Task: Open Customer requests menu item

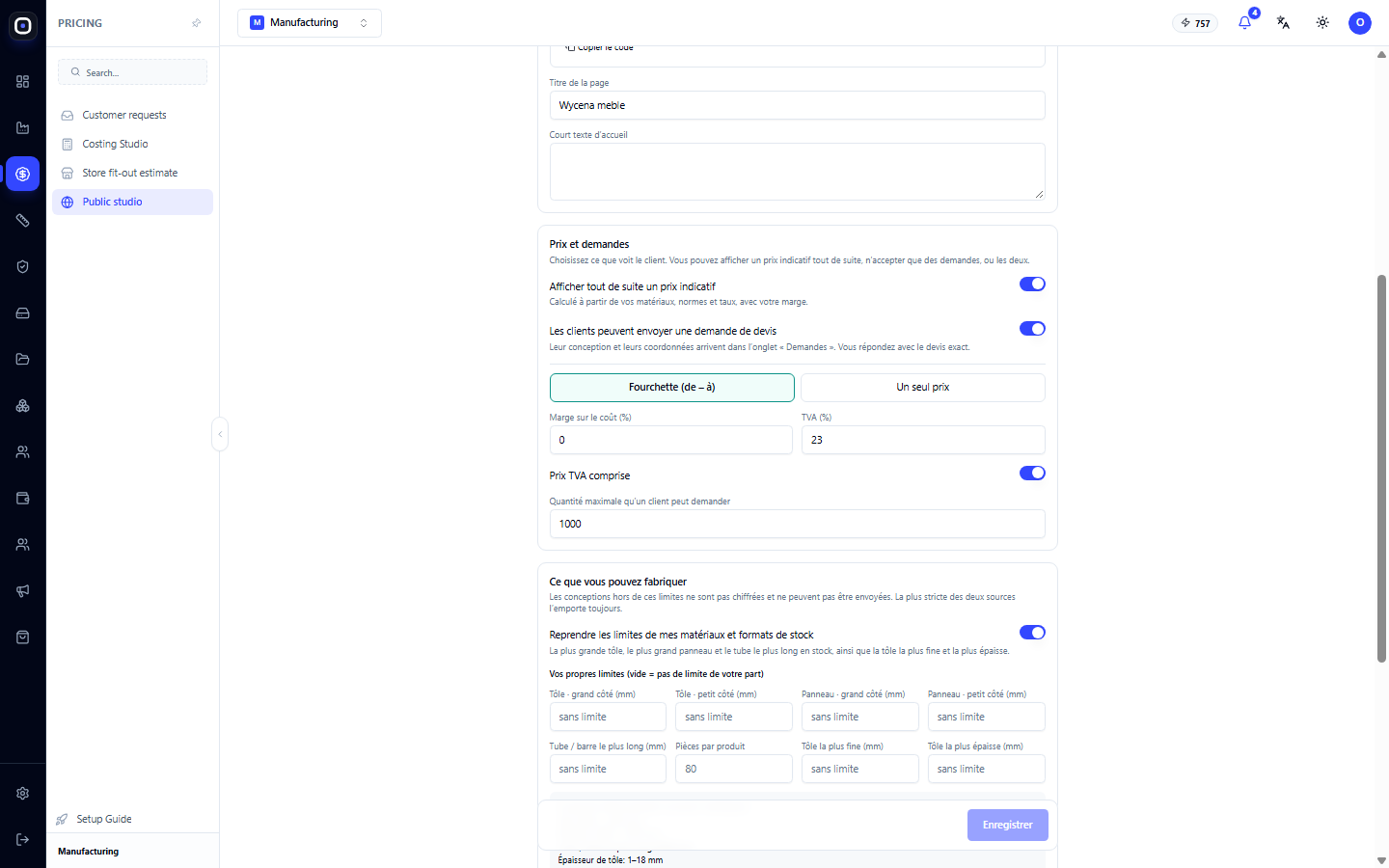Action: tap(132, 115)
